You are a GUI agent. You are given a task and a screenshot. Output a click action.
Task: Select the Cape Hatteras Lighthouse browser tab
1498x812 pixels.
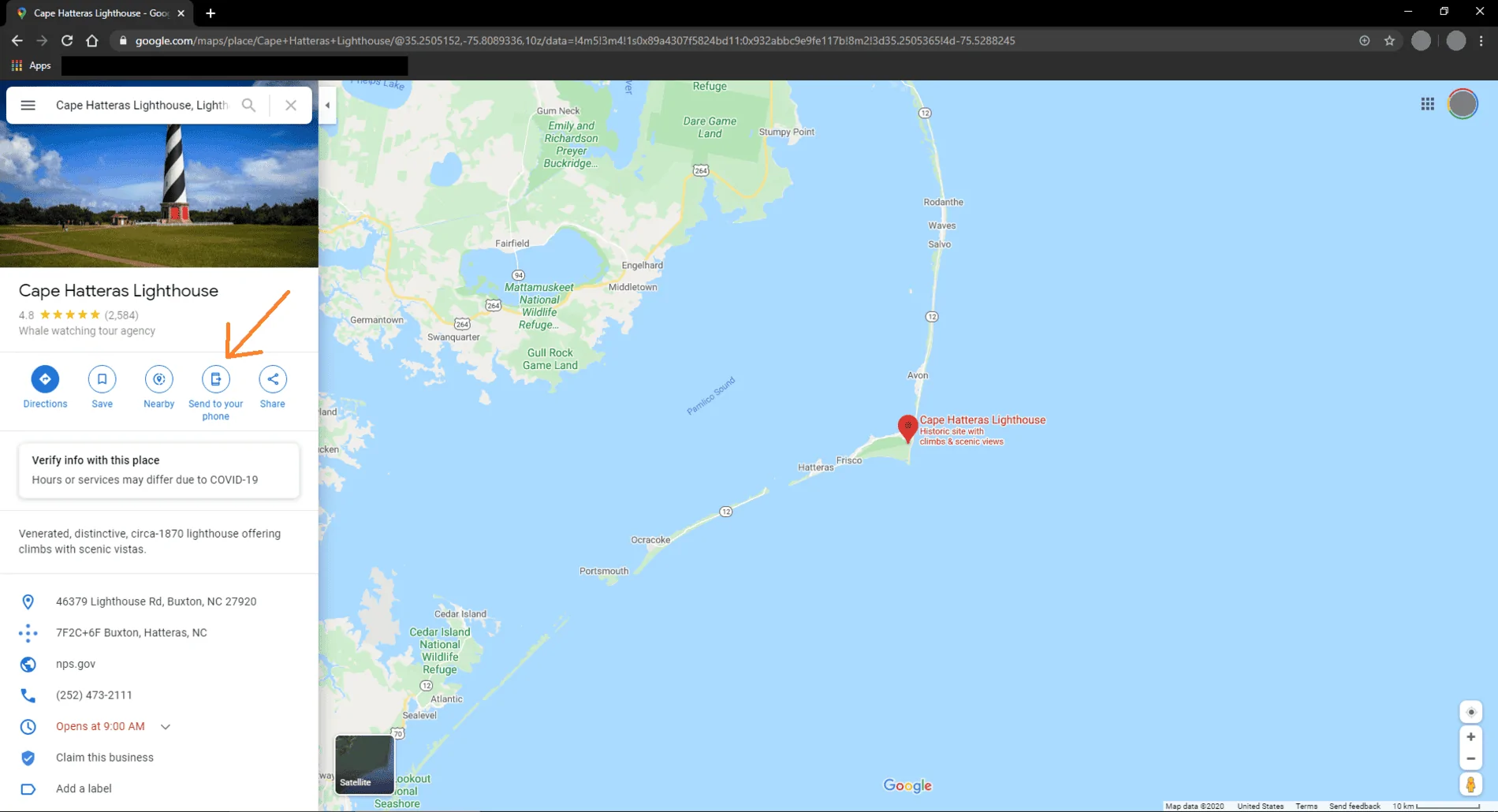pyautogui.click(x=101, y=13)
